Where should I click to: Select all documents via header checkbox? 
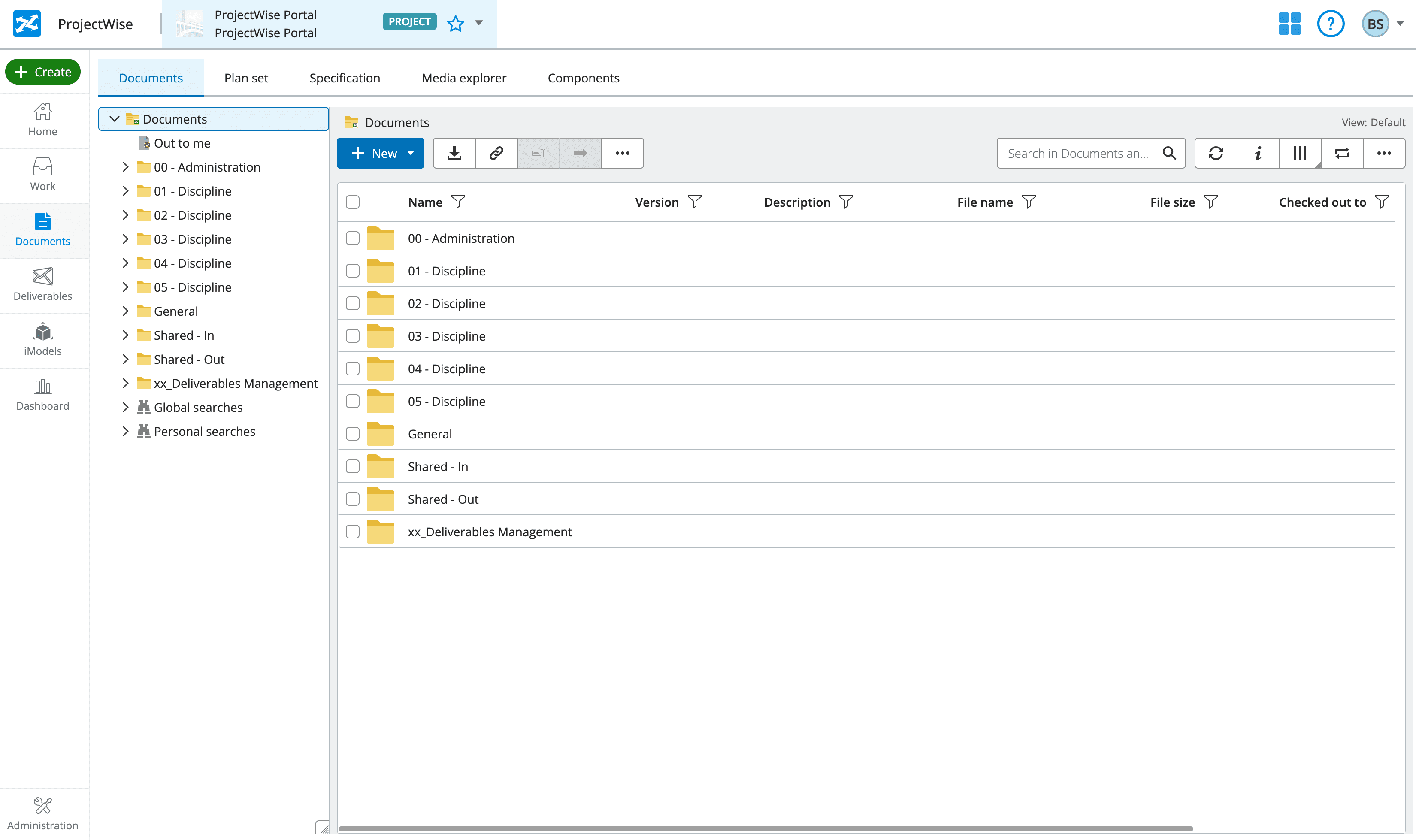[x=352, y=202]
